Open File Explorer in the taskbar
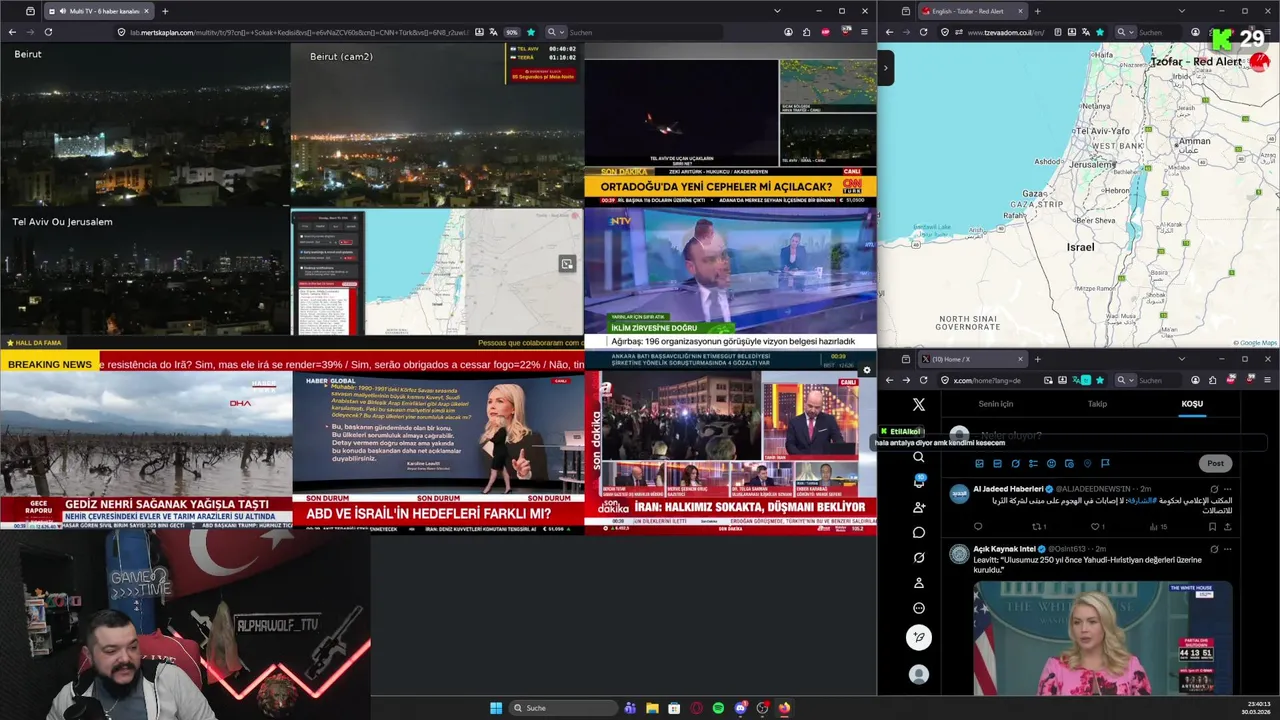 [652, 708]
